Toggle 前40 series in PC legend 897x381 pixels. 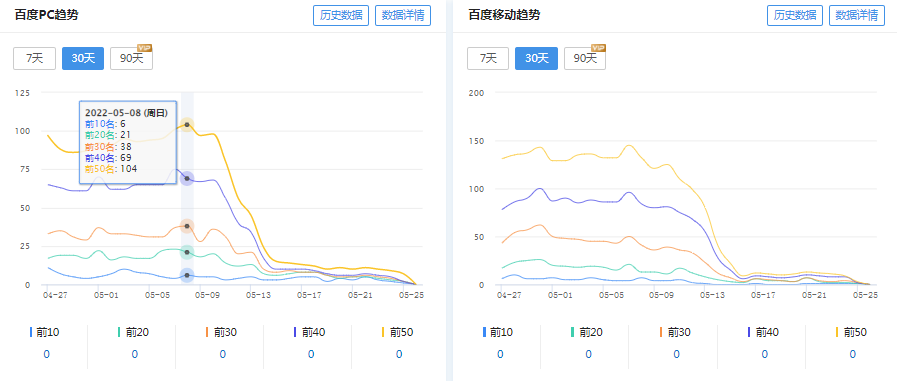click(x=310, y=332)
